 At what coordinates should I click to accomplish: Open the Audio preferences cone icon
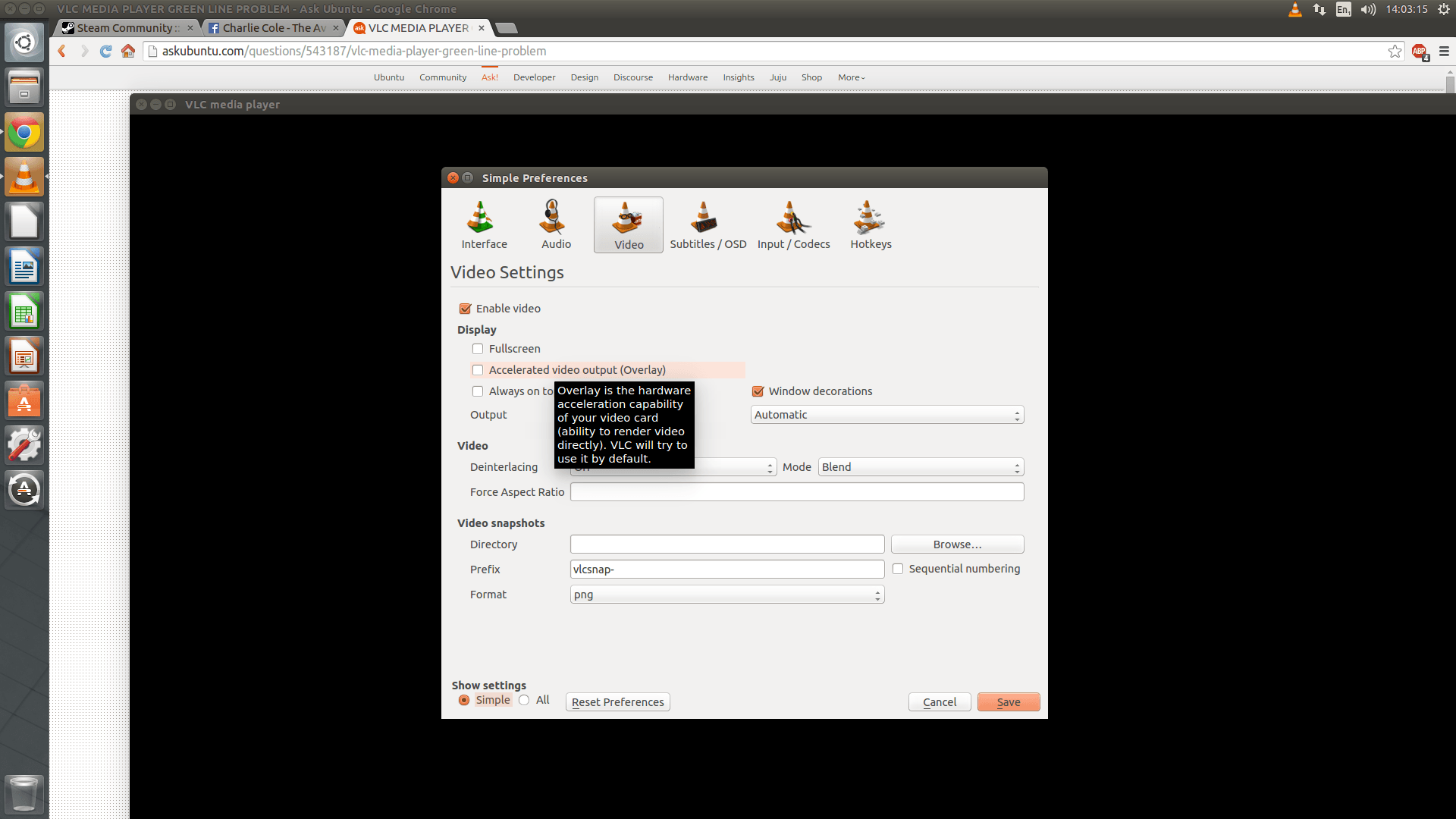click(x=555, y=224)
